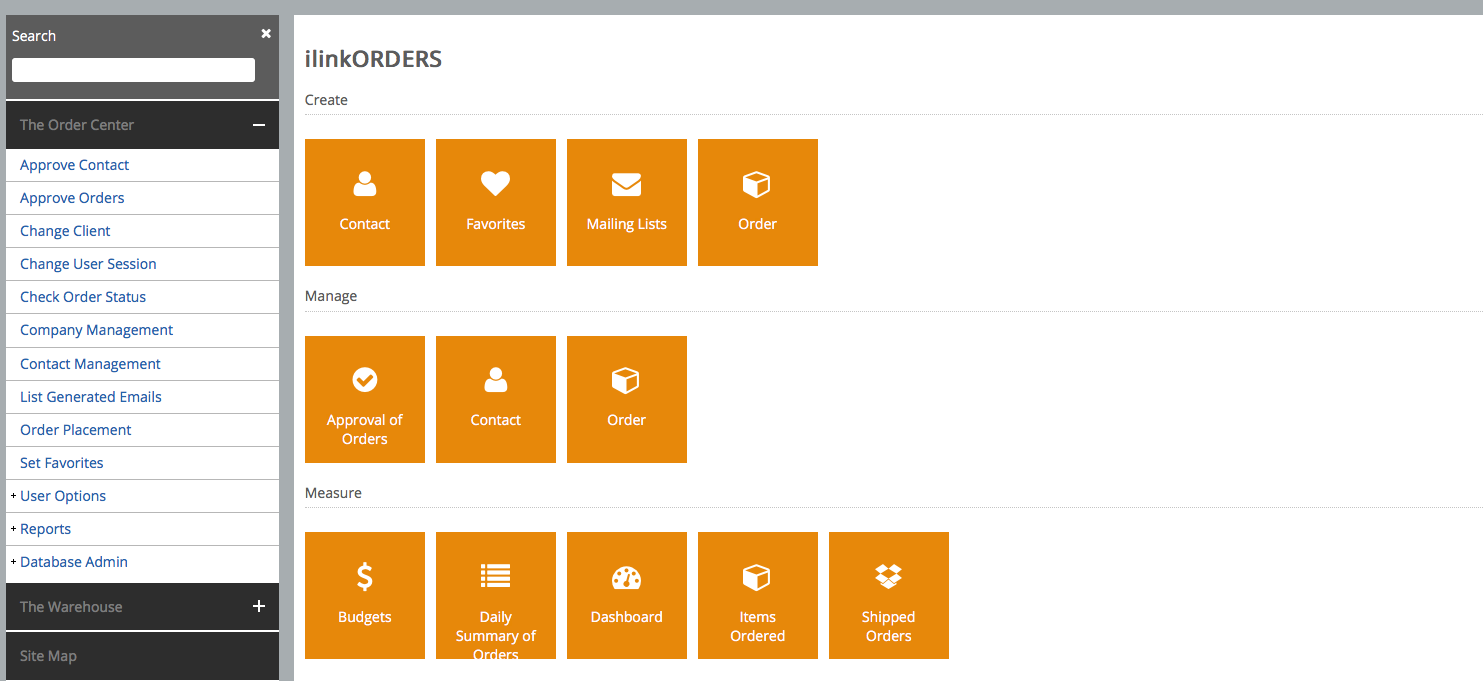Open the Approval of Orders tile
Image resolution: width=1483 pixels, height=681 pixels.
(365, 399)
